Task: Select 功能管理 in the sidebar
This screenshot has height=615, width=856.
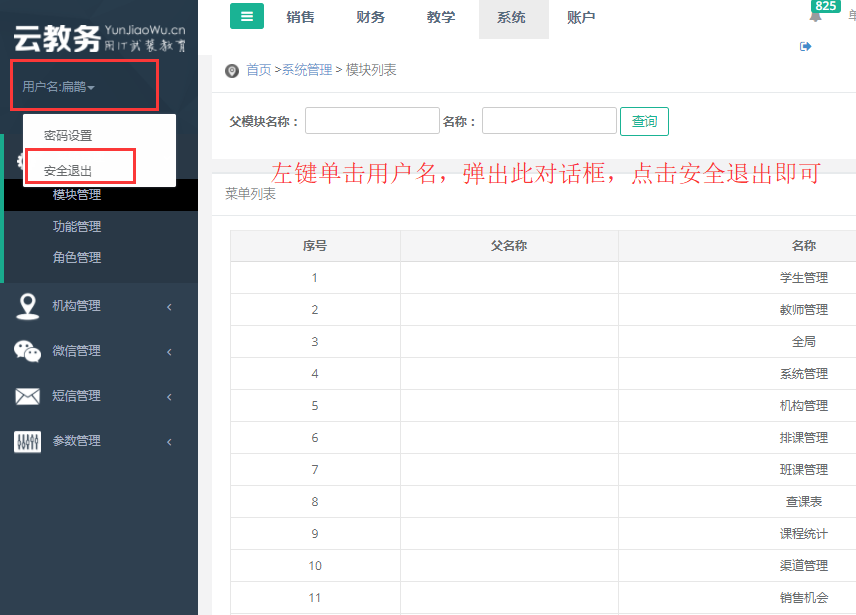Action: [x=77, y=226]
